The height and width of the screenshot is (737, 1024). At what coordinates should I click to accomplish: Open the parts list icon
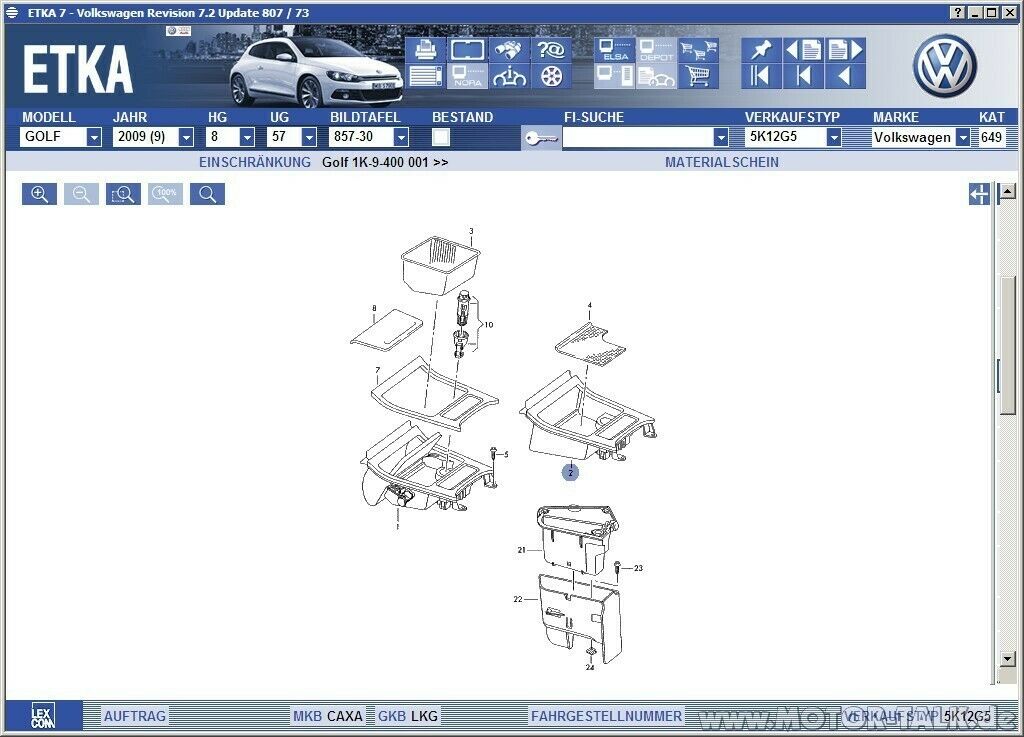[x=426, y=76]
